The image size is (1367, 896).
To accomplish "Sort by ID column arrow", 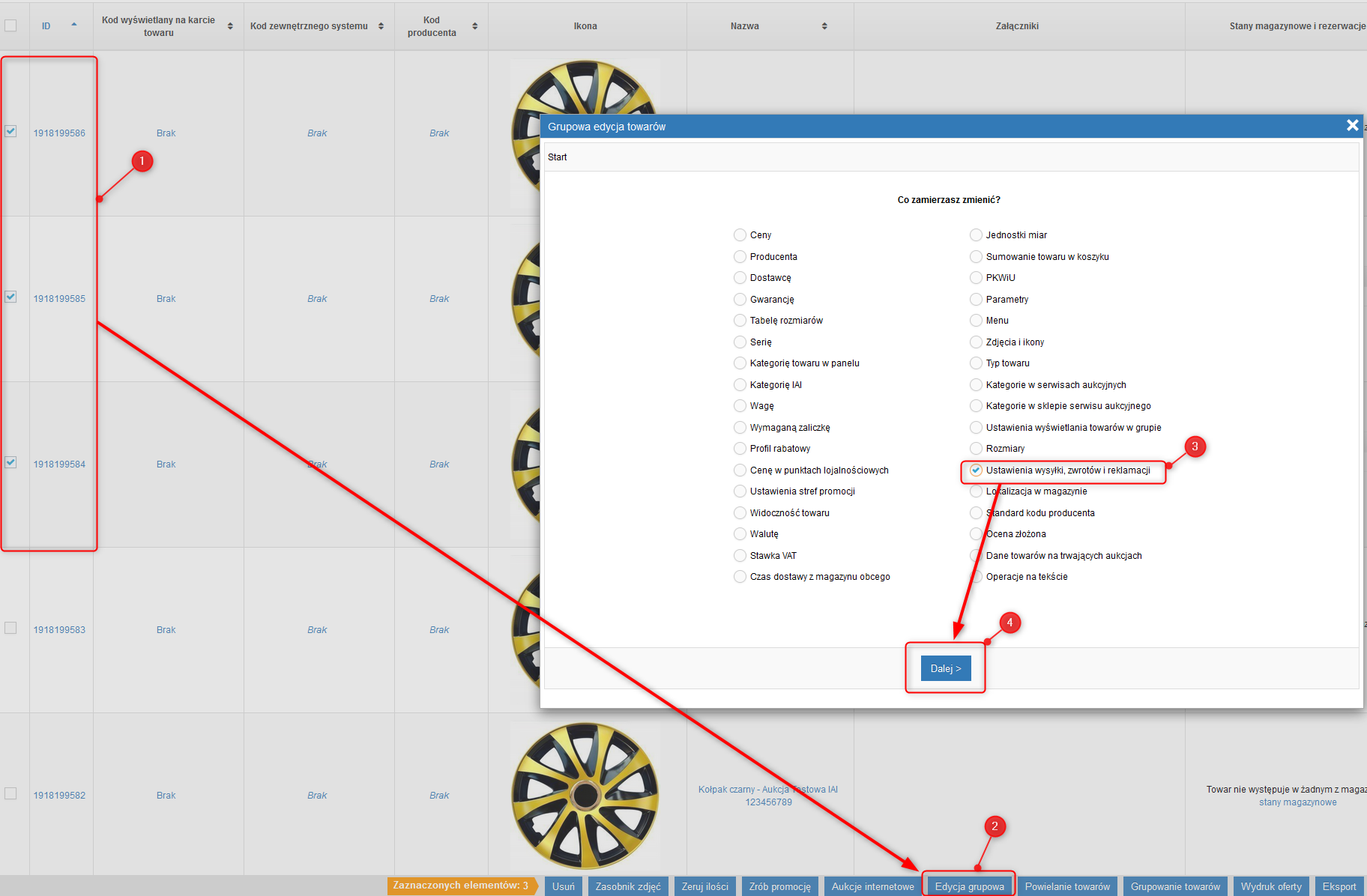I will click(73, 25).
